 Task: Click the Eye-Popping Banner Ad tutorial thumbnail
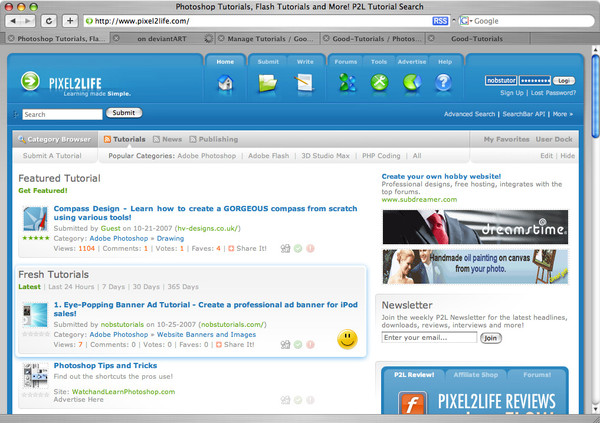35,315
